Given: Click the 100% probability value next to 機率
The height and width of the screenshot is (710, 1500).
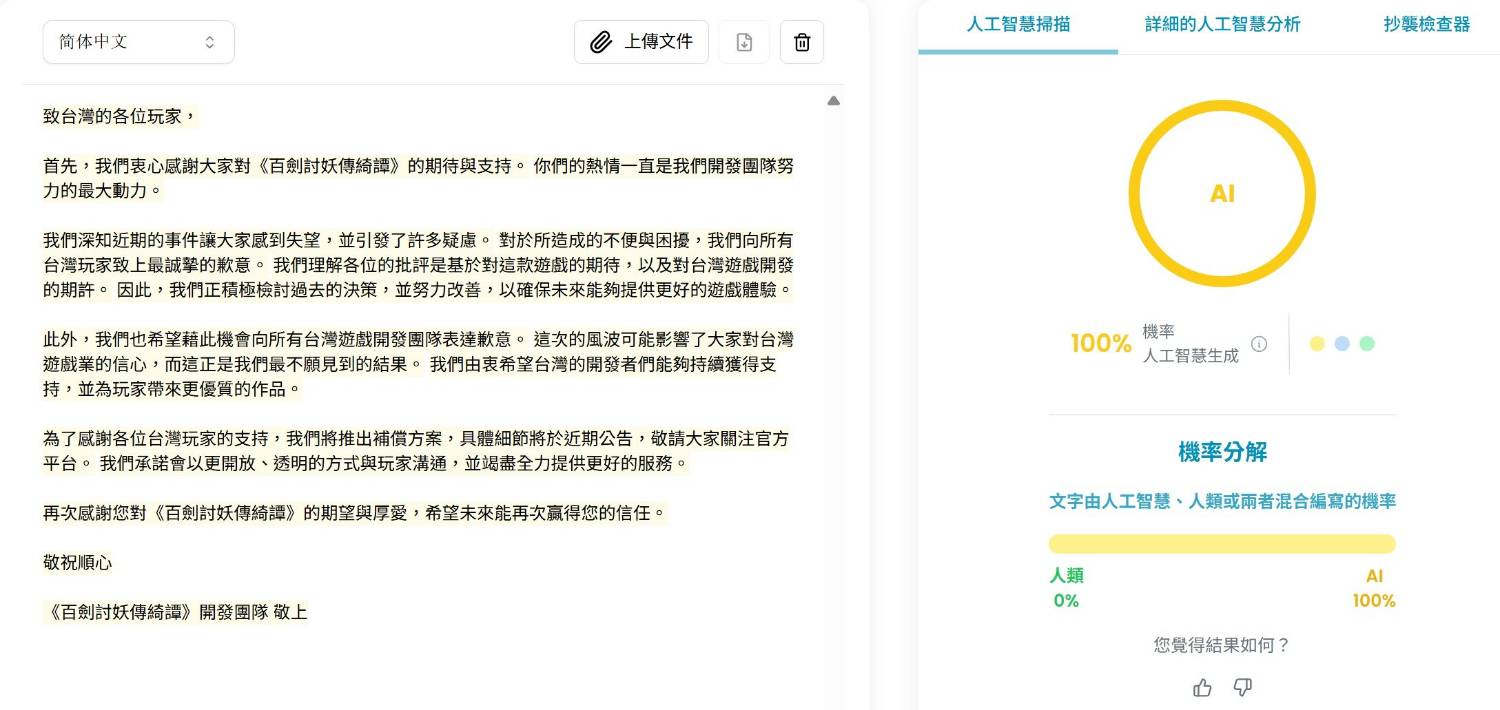Looking at the screenshot, I should 1101,344.
